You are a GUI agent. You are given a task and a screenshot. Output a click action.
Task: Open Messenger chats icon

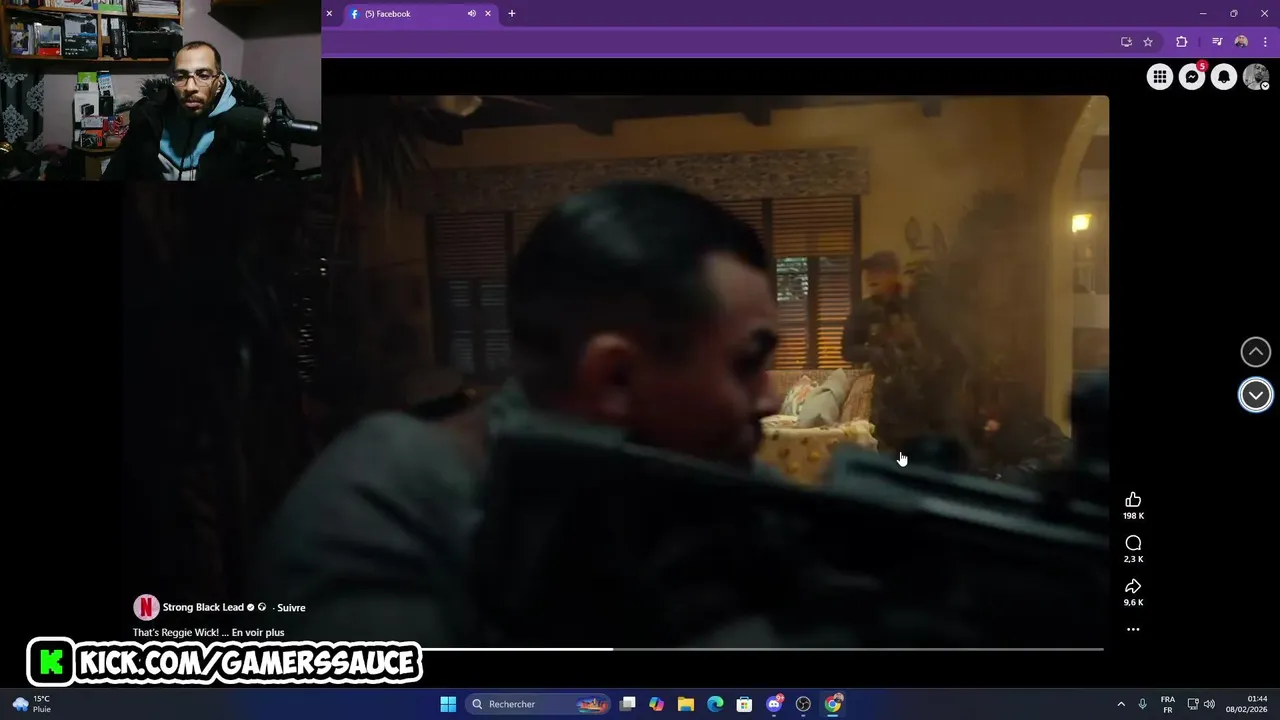coord(1192,76)
